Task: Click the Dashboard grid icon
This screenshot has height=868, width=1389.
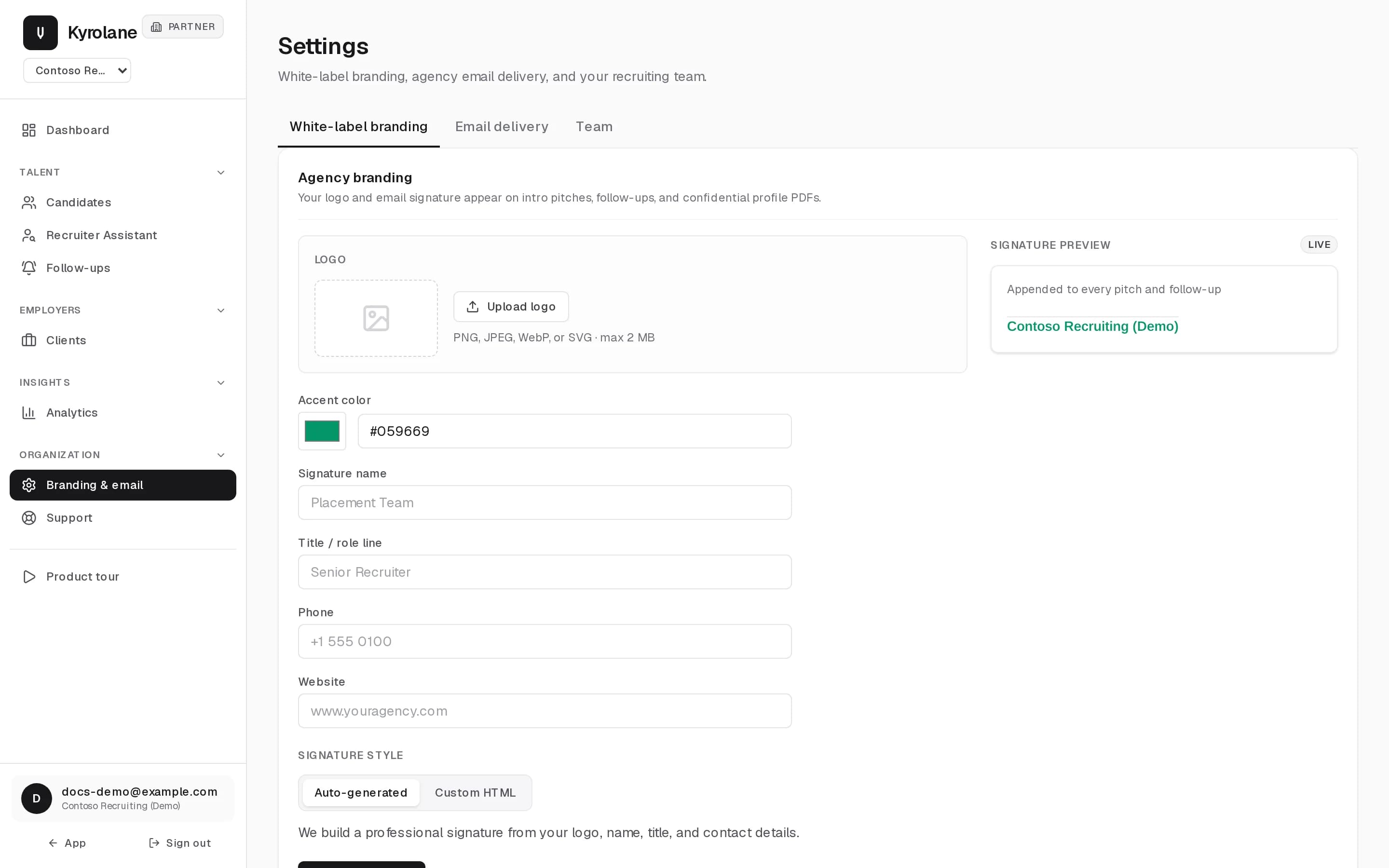Action: pos(29,130)
